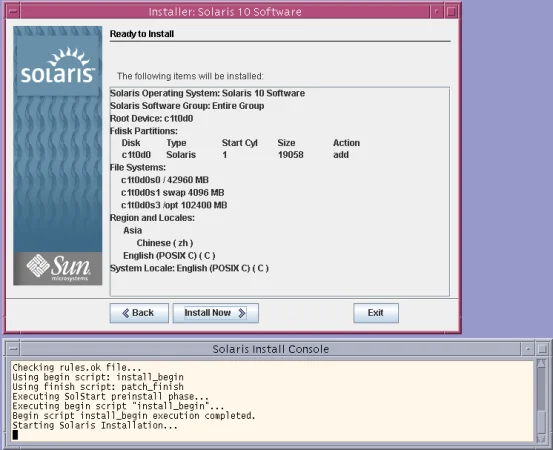Image resolution: width=553 pixels, height=450 pixels.
Task: Click the Installer Solaris 10 Software title bar
Action: (225, 12)
